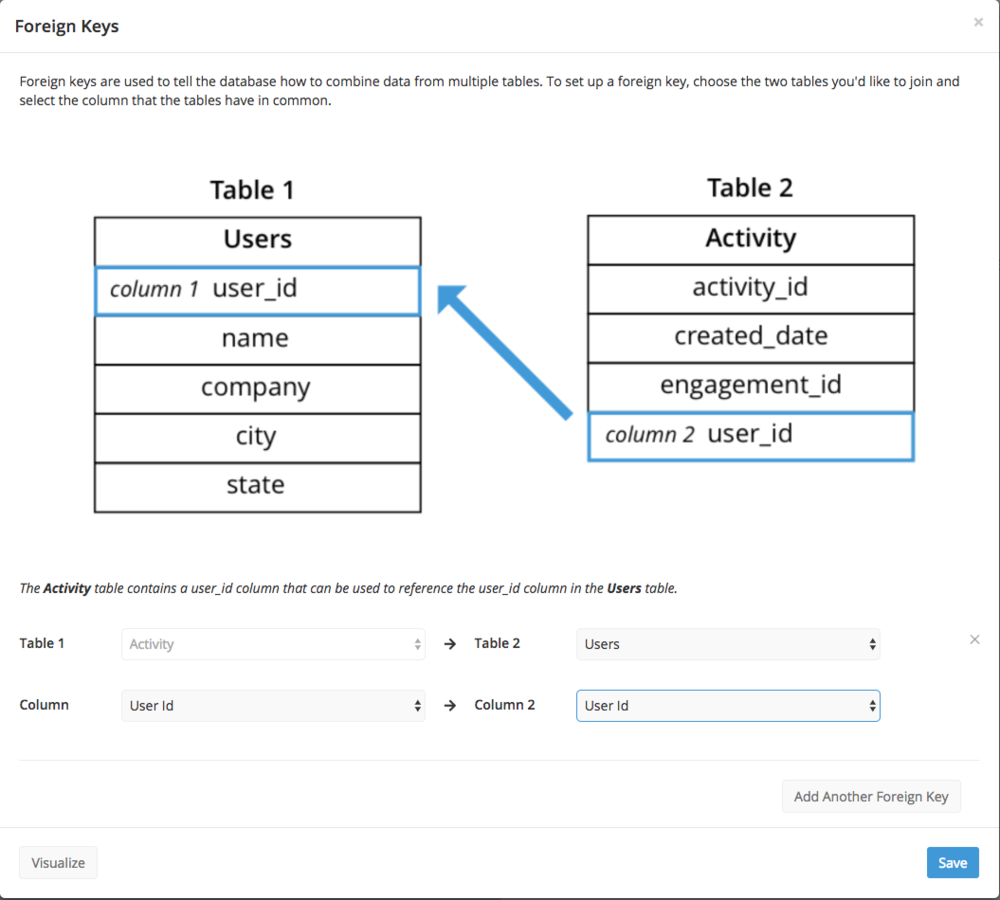This screenshot has height=900, width=1000.
Task: Open the Table 1 Activity dropdown
Action: [x=273, y=644]
